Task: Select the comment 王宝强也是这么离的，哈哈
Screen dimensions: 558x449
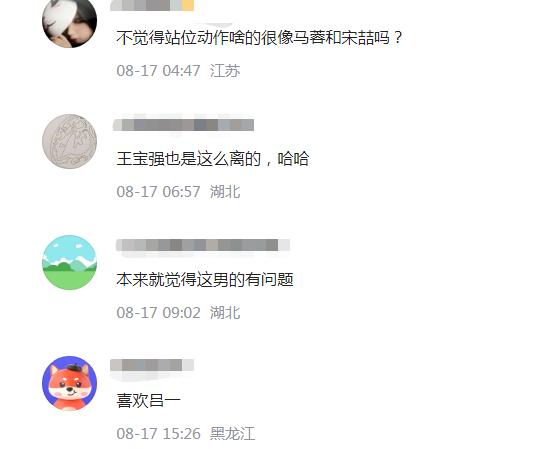Action: pyautogui.click(x=212, y=159)
